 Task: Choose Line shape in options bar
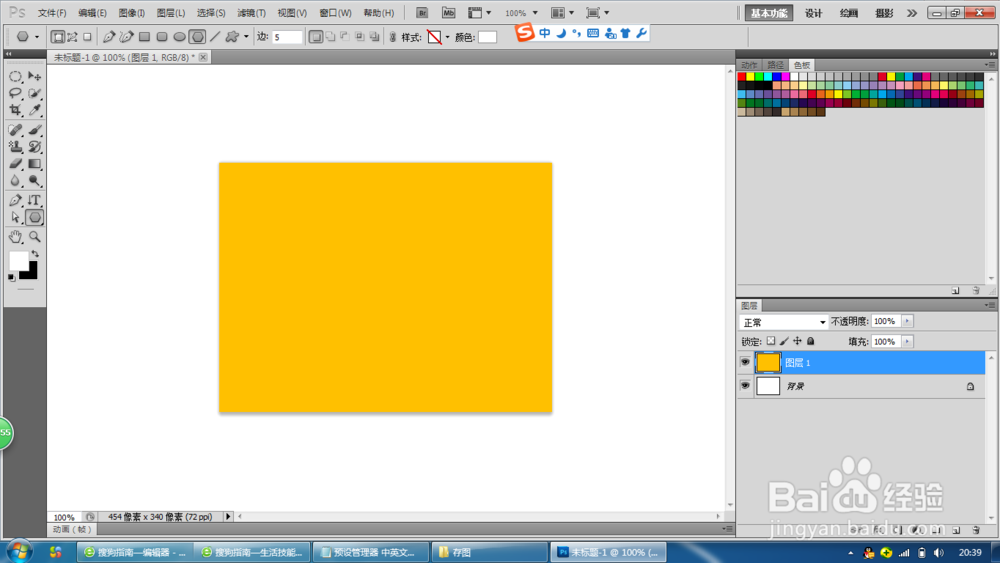click(x=215, y=37)
